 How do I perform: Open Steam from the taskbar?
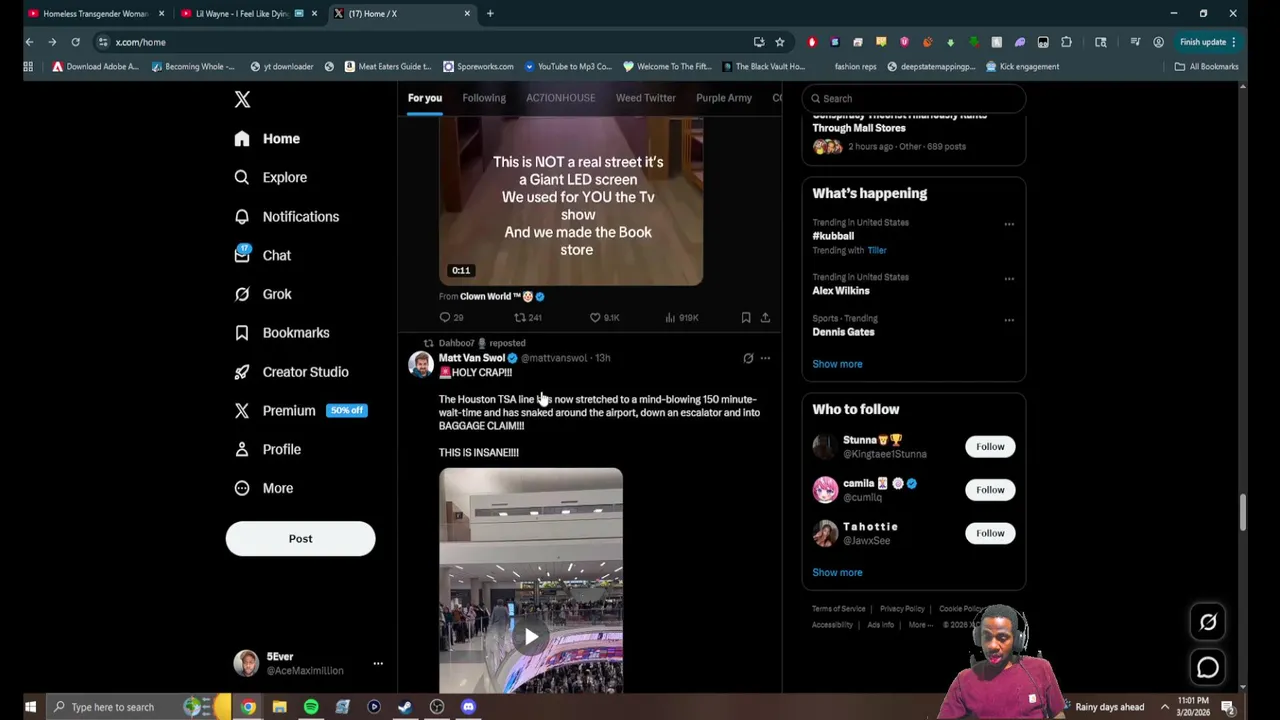tap(405, 707)
